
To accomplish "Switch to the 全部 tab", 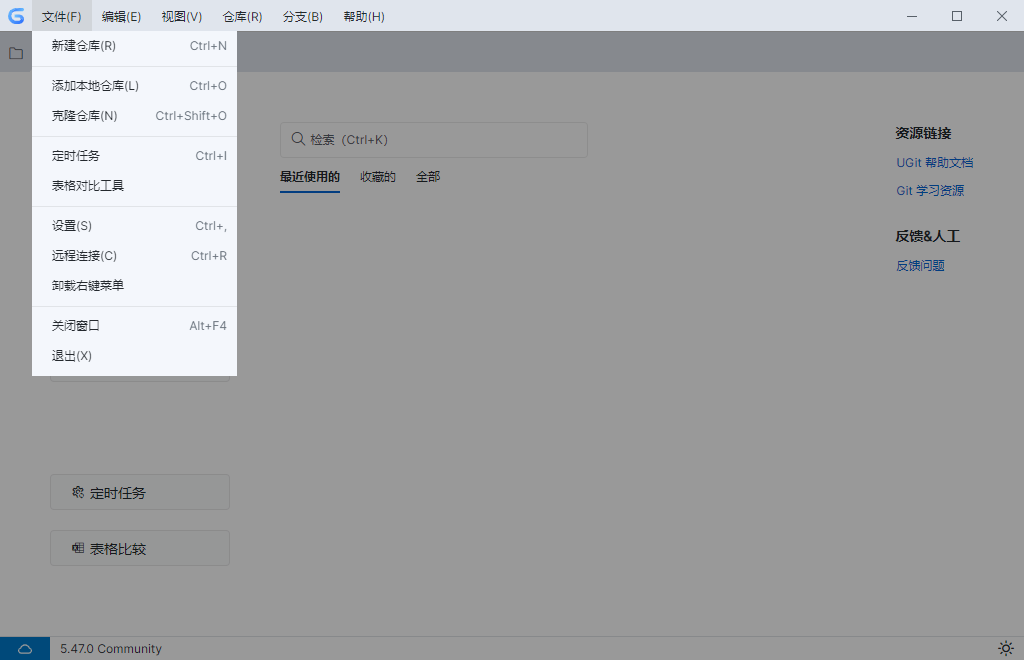I will [x=428, y=177].
